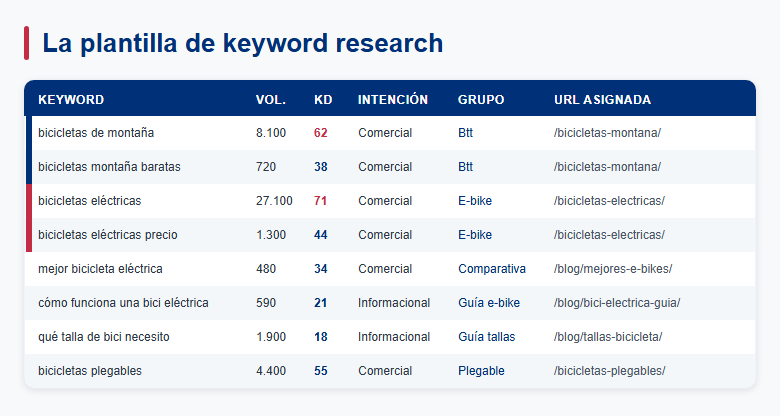
Task: Click the URL ASIGNADA column header
Action: click(x=602, y=100)
